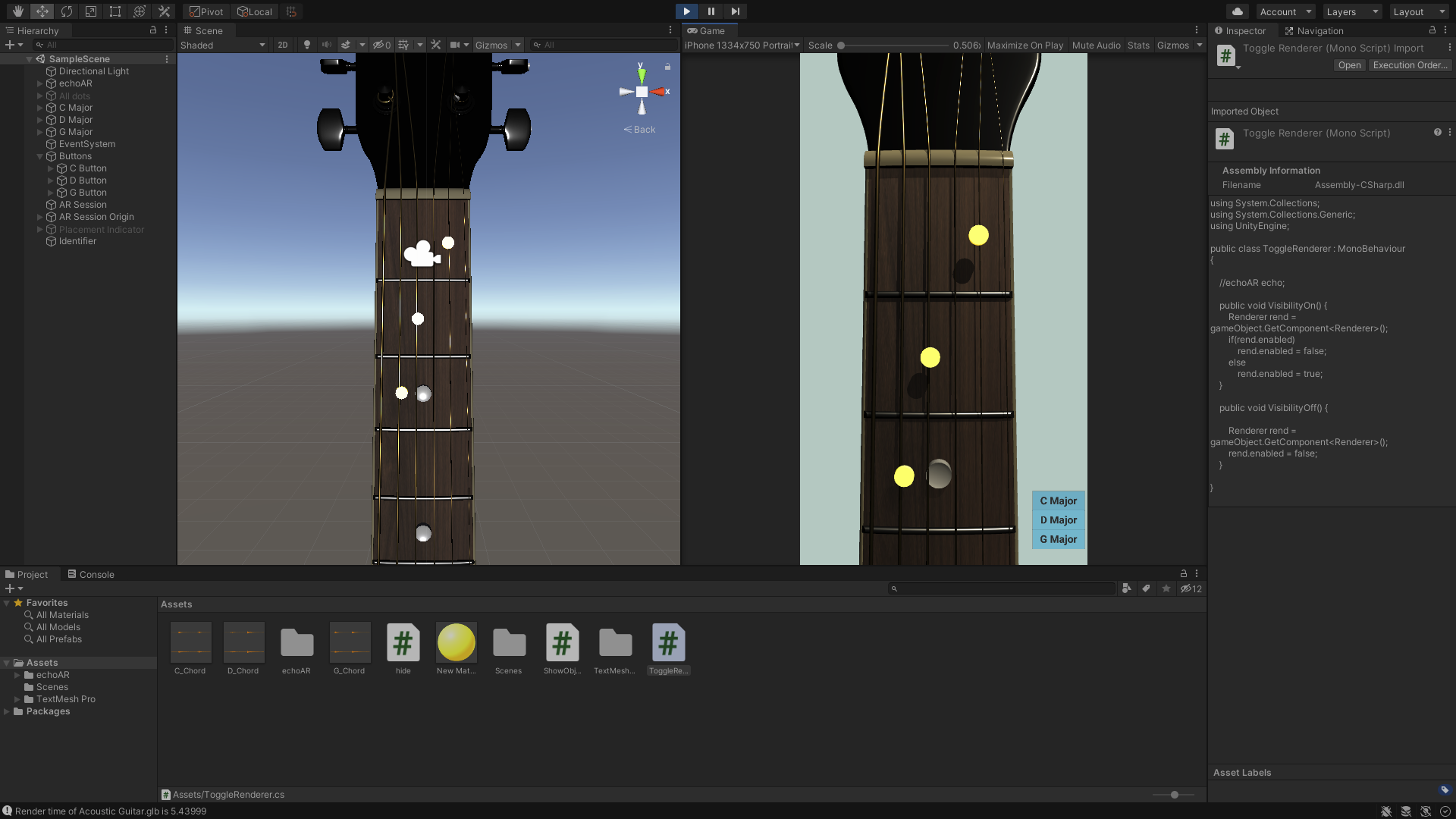The image size is (1456, 819).
Task: Toggle scene lighting lightbulb icon
Action: [x=307, y=45]
